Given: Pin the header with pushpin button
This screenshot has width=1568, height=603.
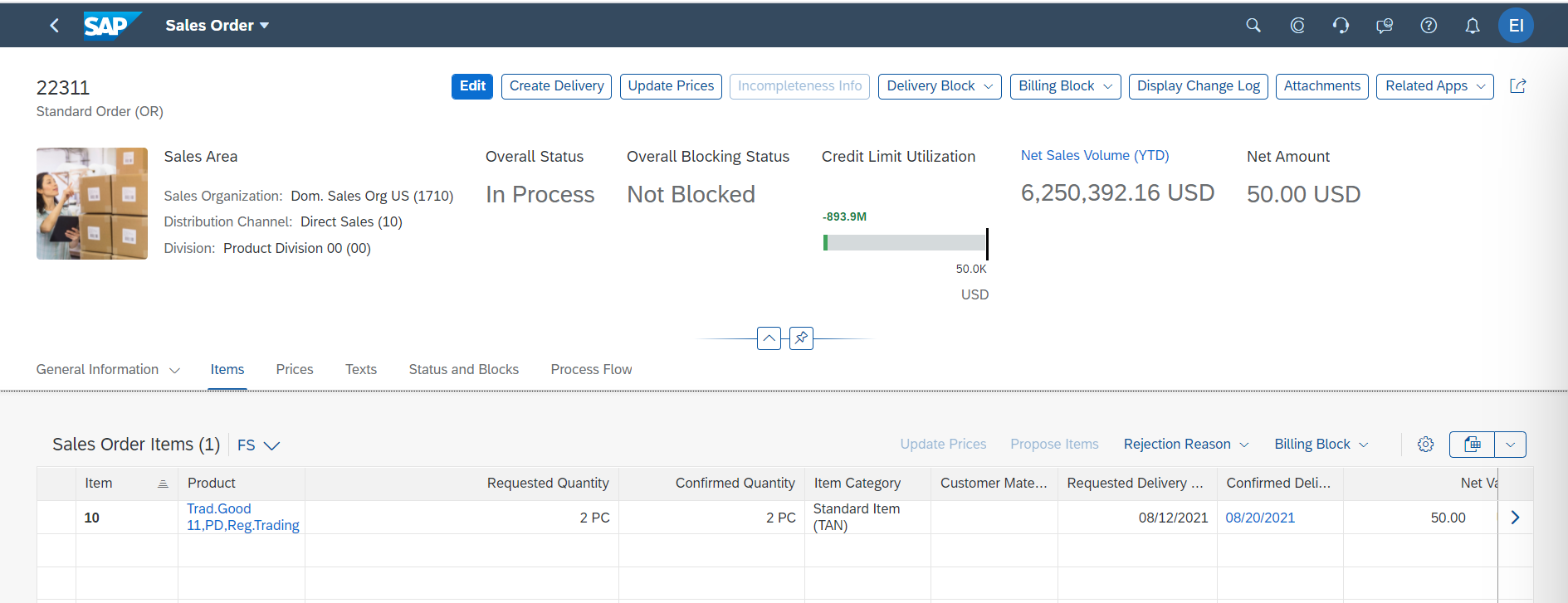Looking at the screenshot, I should click(801, 338).
